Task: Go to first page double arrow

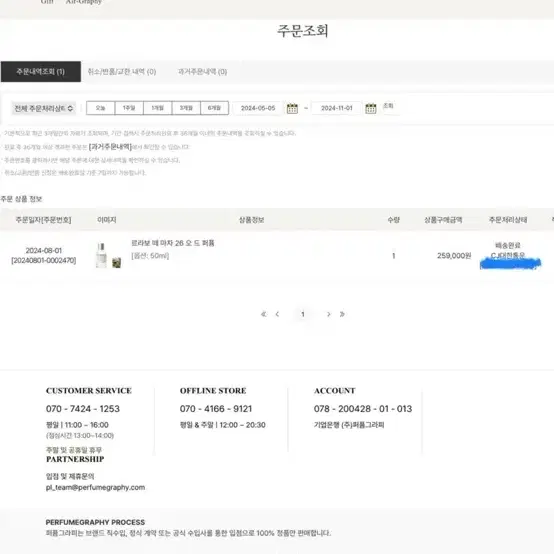Action: pyautogui.click(x=264, y=314)
